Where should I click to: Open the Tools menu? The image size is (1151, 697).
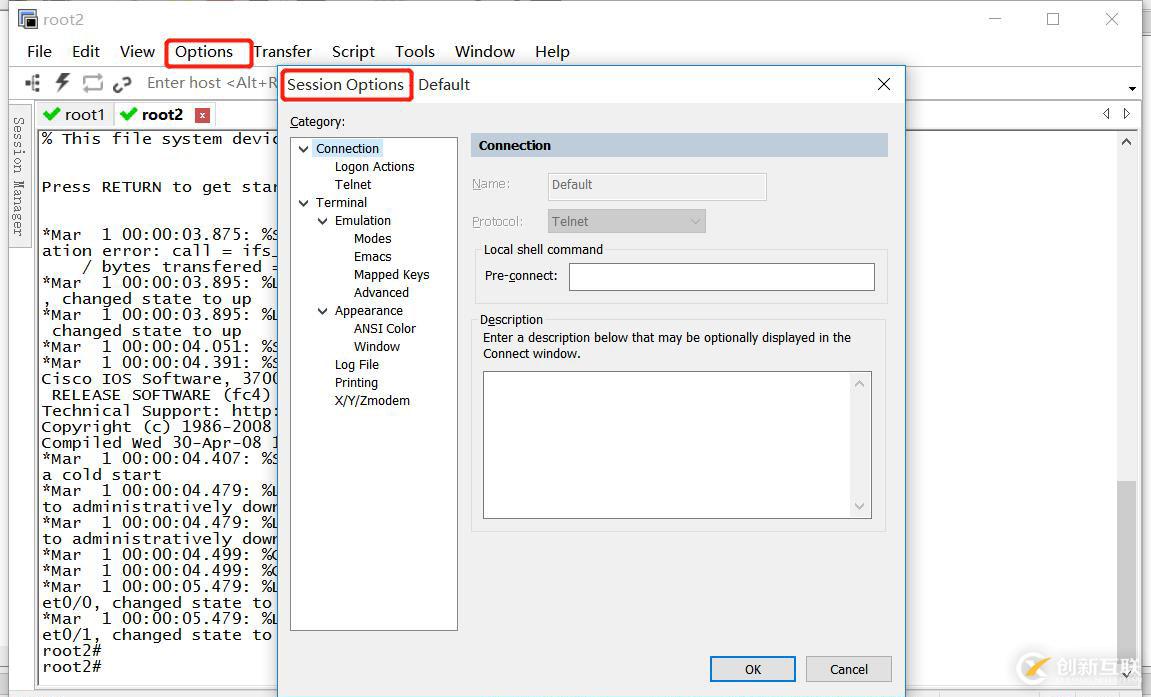(x=415, y=51)
